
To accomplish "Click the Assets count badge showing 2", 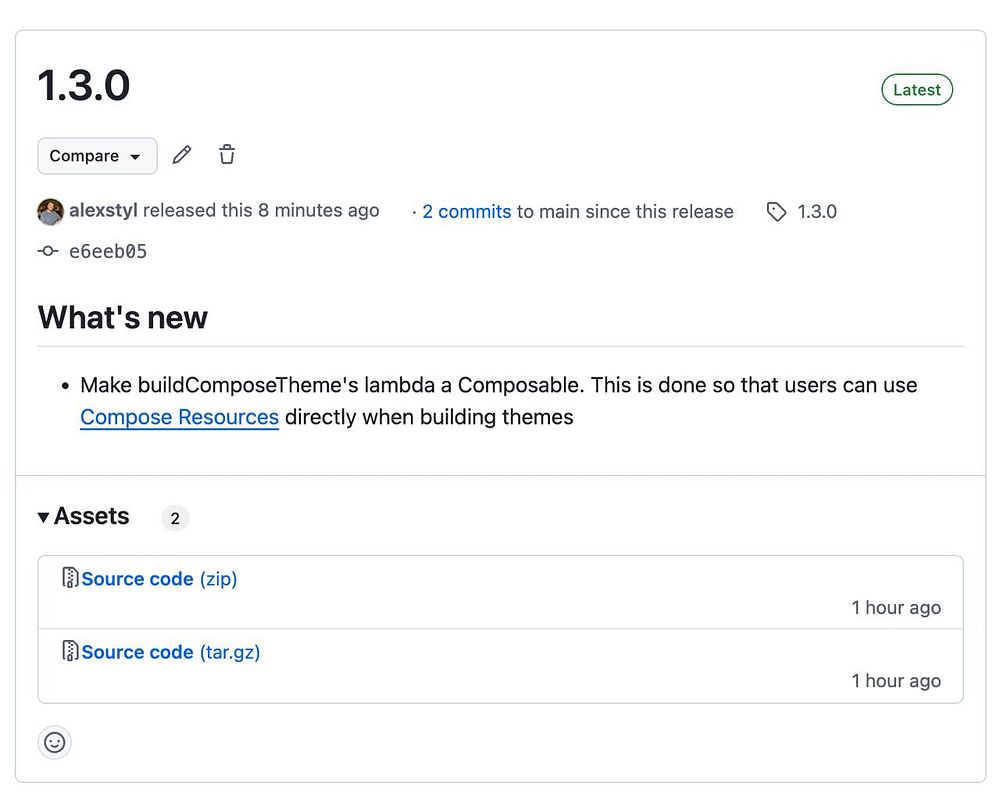I will tap(175, 518).
